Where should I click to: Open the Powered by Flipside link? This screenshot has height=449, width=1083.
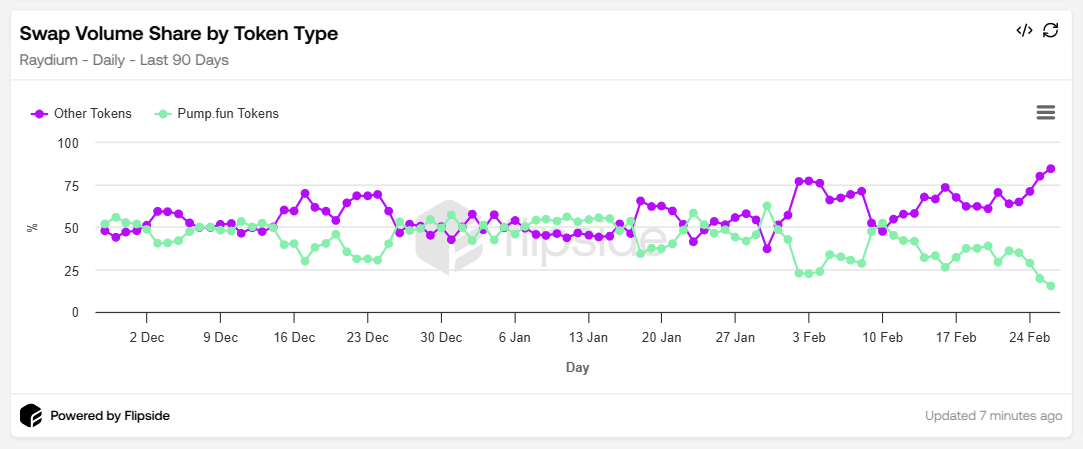pos(110,416)
